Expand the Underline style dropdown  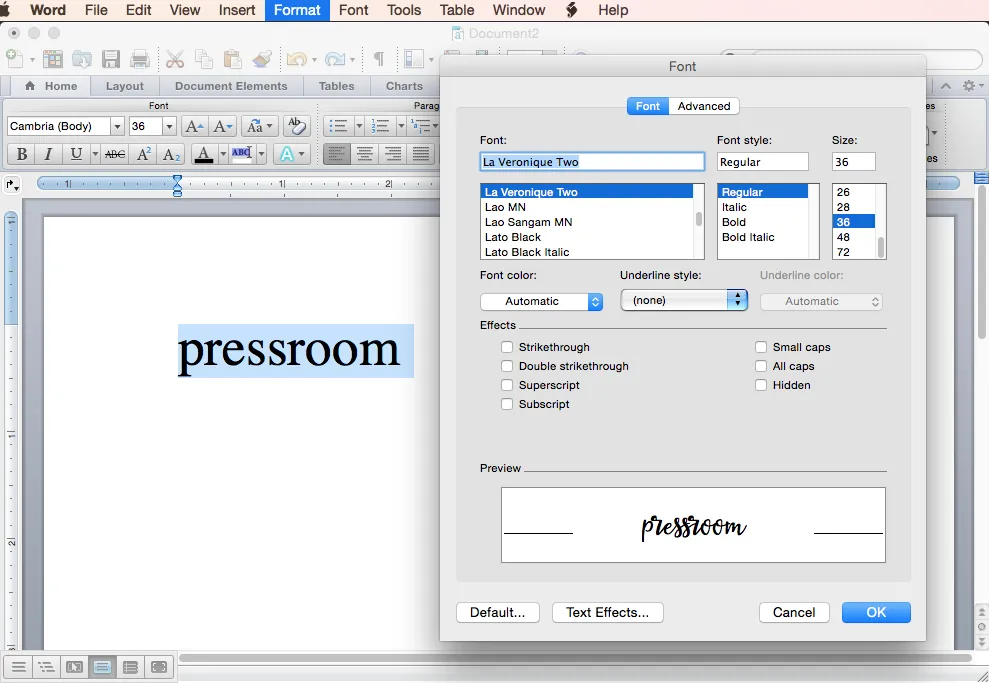[x=684, y=300]
